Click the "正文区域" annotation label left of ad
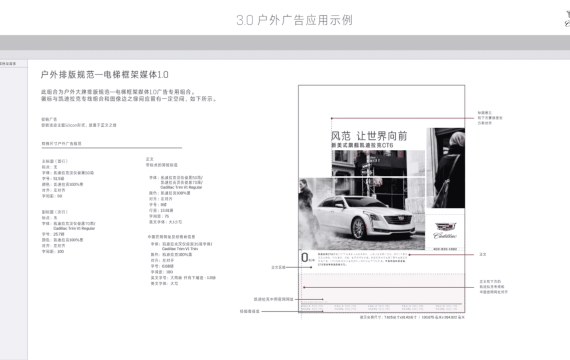This screenshot has height=360, width=570. click(278, 267)
